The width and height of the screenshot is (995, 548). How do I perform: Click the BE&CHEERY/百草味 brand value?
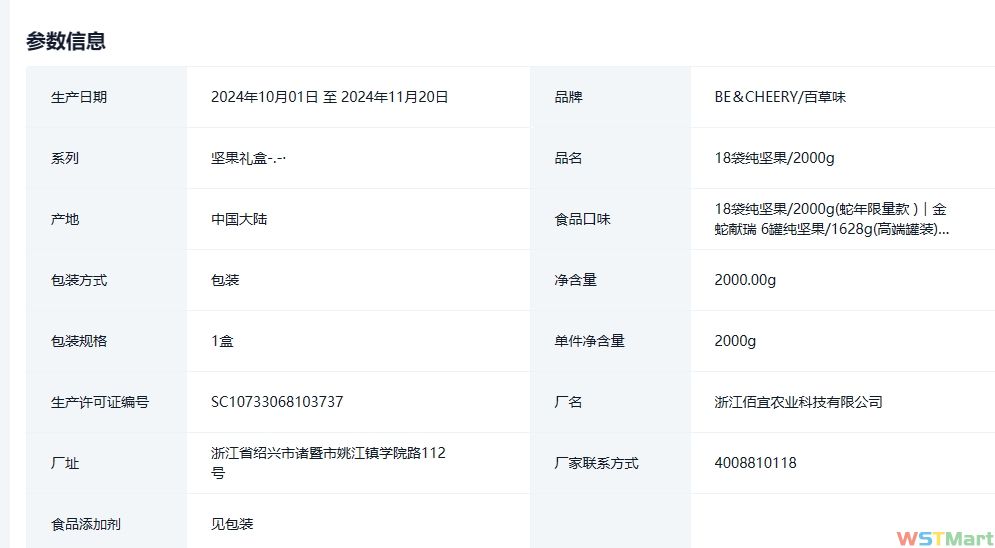(x=780, y=97)
